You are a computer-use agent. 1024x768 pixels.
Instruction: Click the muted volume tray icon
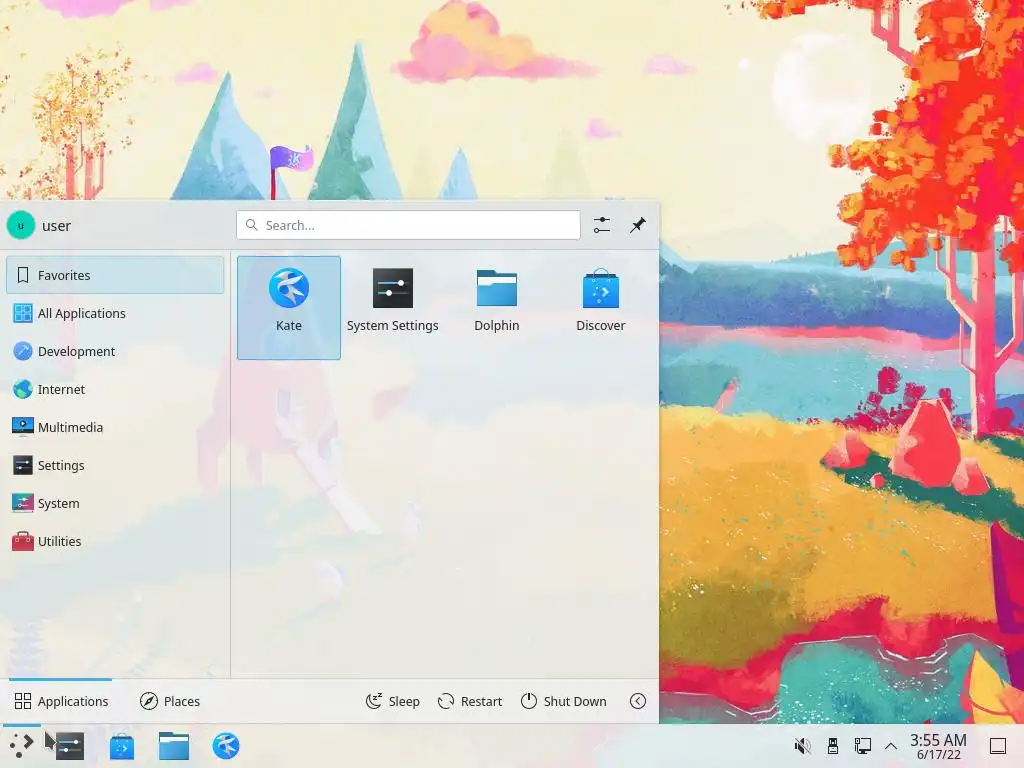coord(802,746)
